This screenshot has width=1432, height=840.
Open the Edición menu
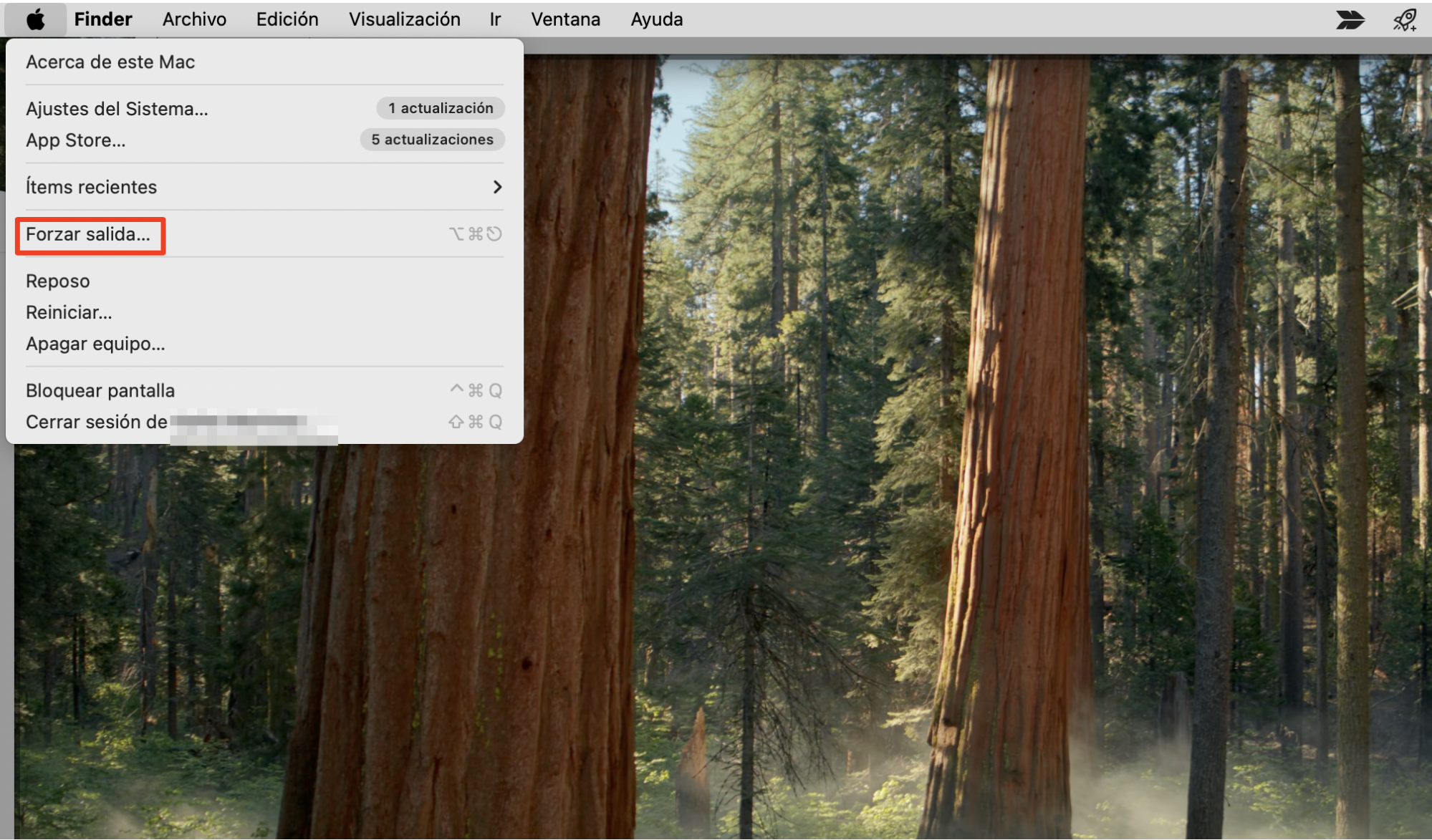287,19
